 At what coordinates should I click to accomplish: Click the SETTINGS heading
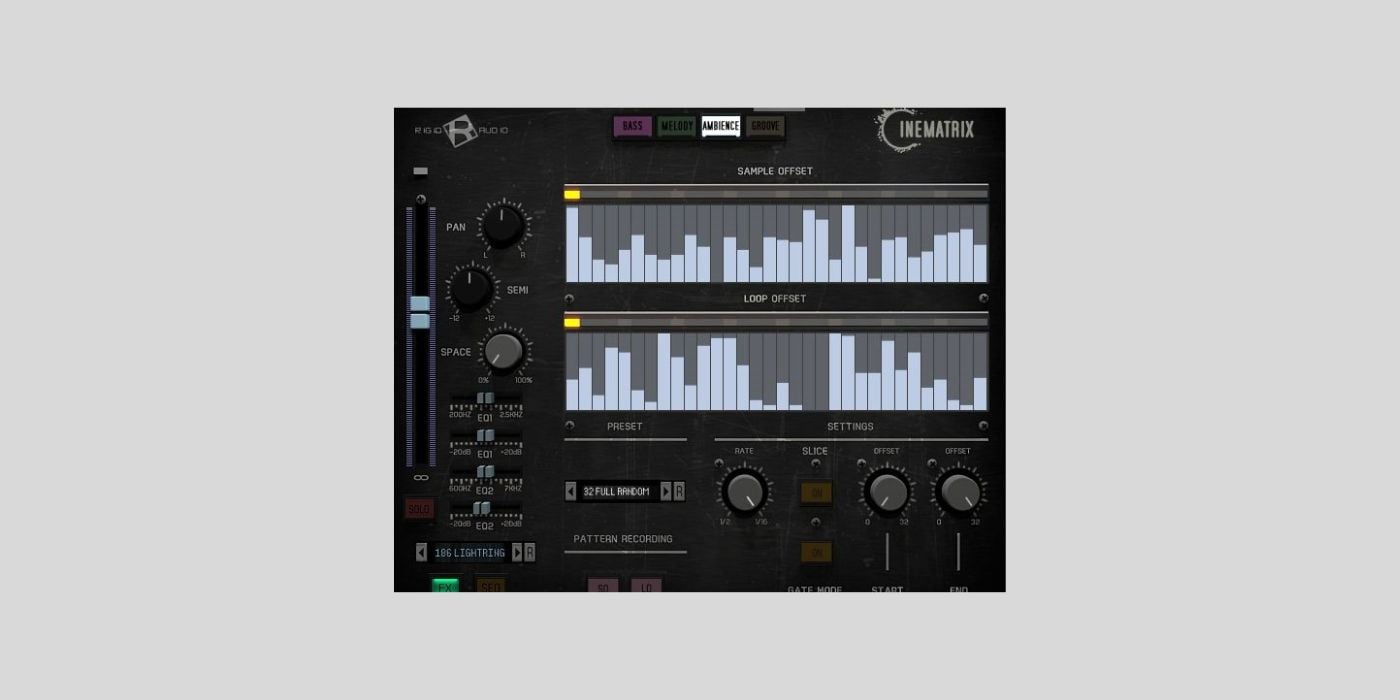pos(850,426)
